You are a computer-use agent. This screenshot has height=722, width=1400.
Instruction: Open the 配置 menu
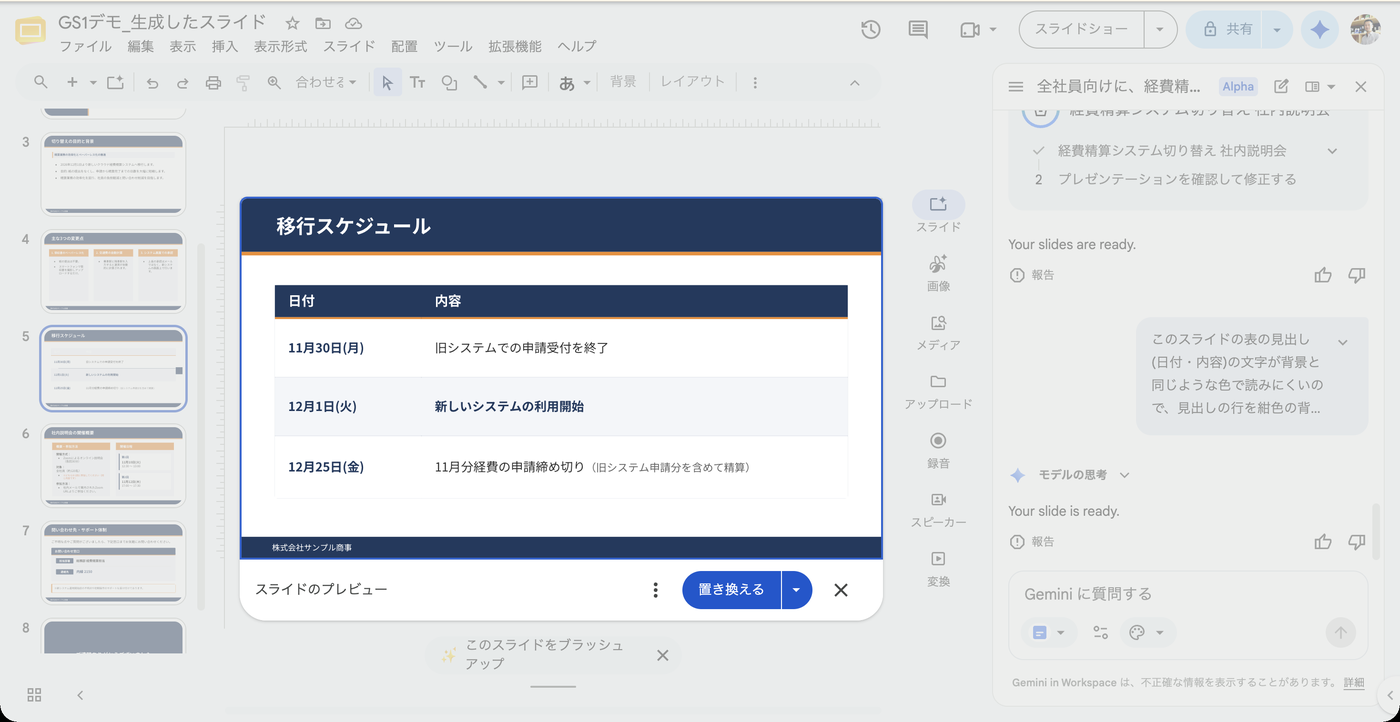coord(404,46)
